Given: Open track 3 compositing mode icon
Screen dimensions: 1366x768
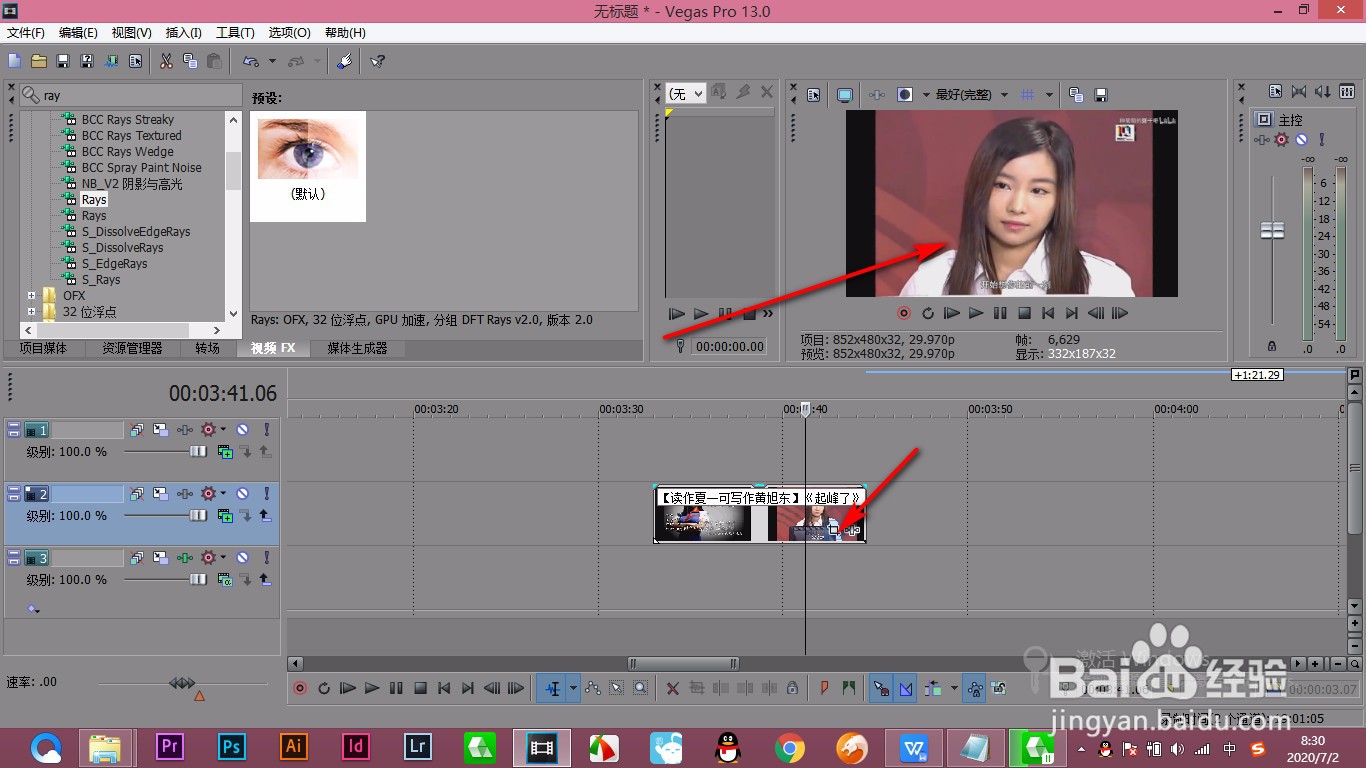Looking at the screenshot, I should [226, 580].
